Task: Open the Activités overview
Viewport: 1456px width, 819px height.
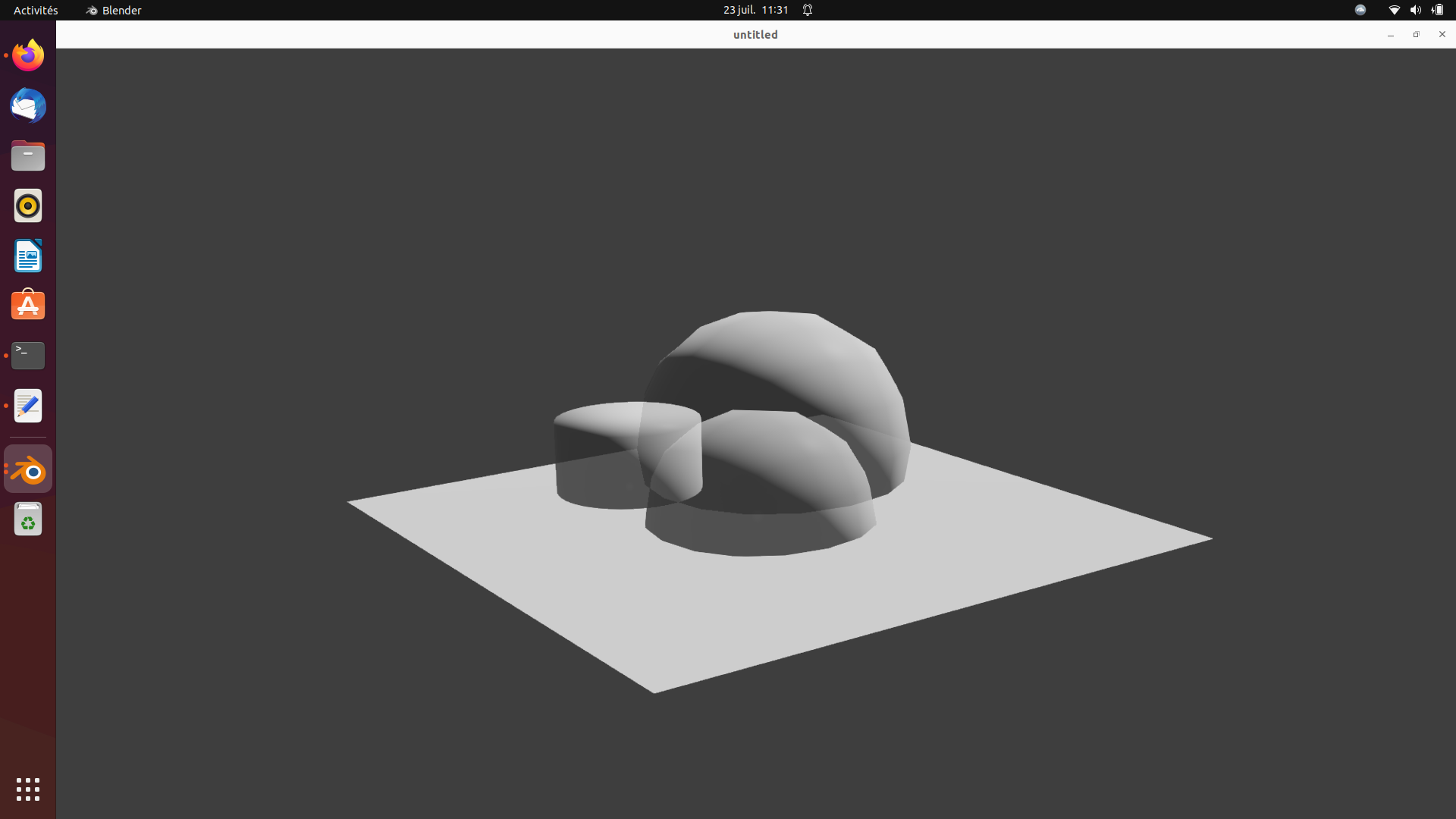Action: pos(36,10)
